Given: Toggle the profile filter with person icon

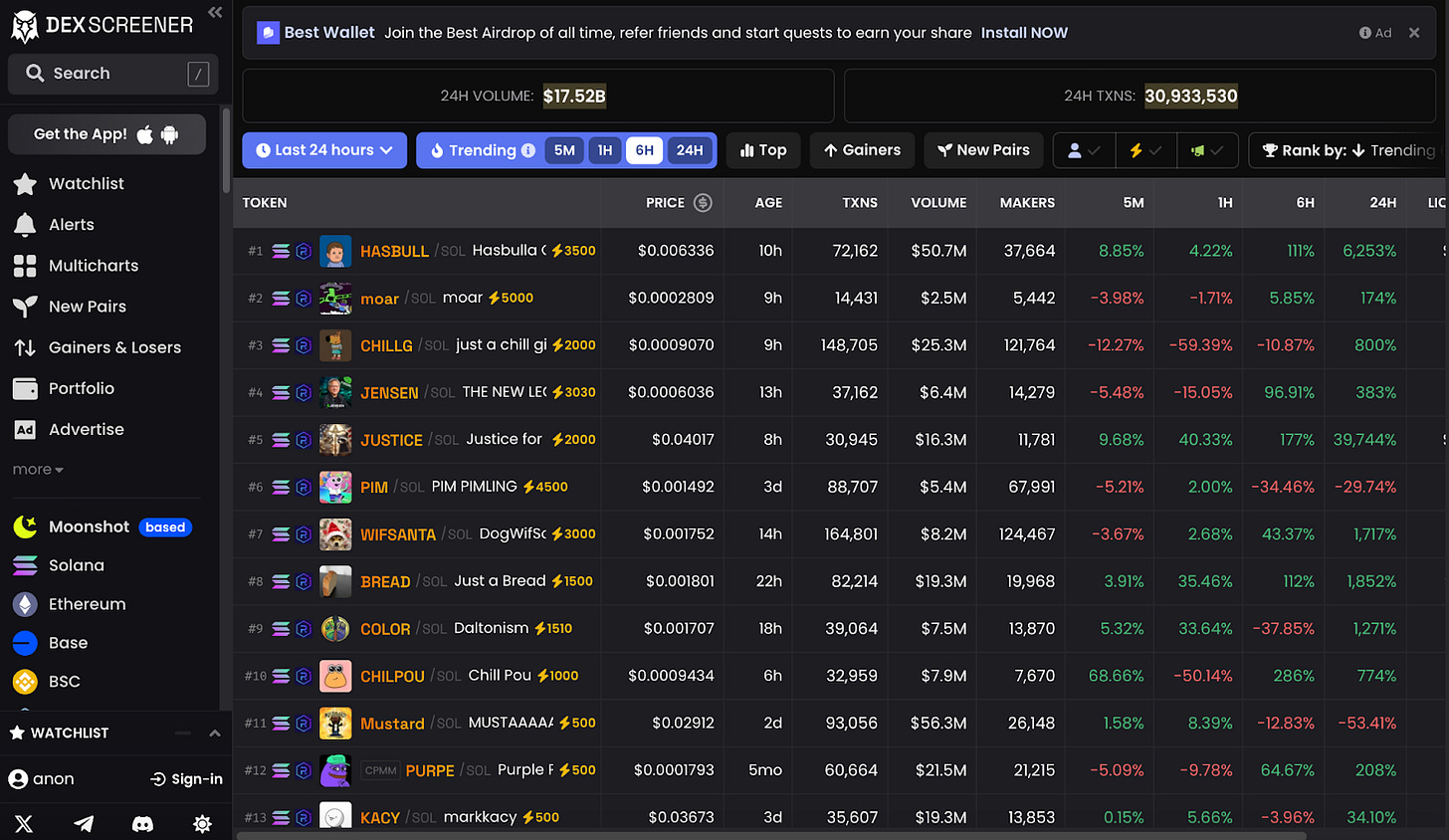Looking at the screenshot, I should 1084,150.
